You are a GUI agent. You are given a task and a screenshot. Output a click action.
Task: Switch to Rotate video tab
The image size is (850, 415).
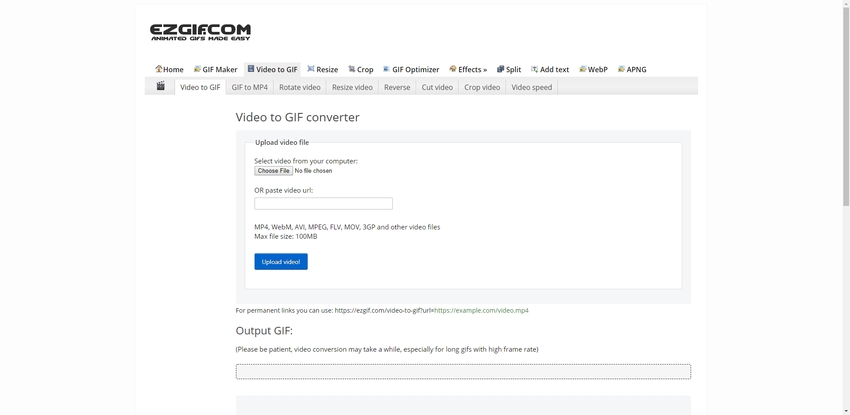299,87
